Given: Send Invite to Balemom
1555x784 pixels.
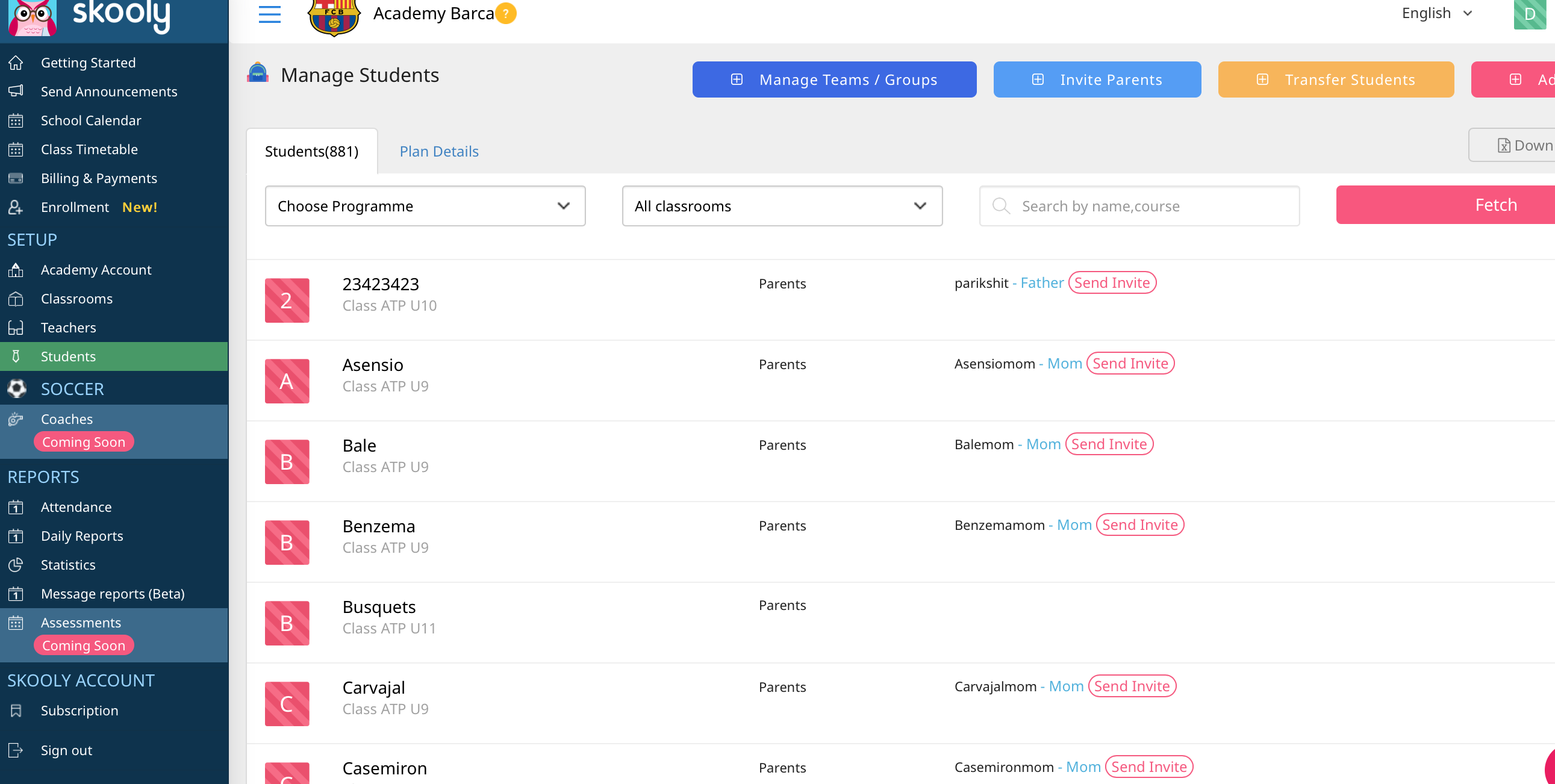Looking at the screenshot, I should (x=1109, y=444).
